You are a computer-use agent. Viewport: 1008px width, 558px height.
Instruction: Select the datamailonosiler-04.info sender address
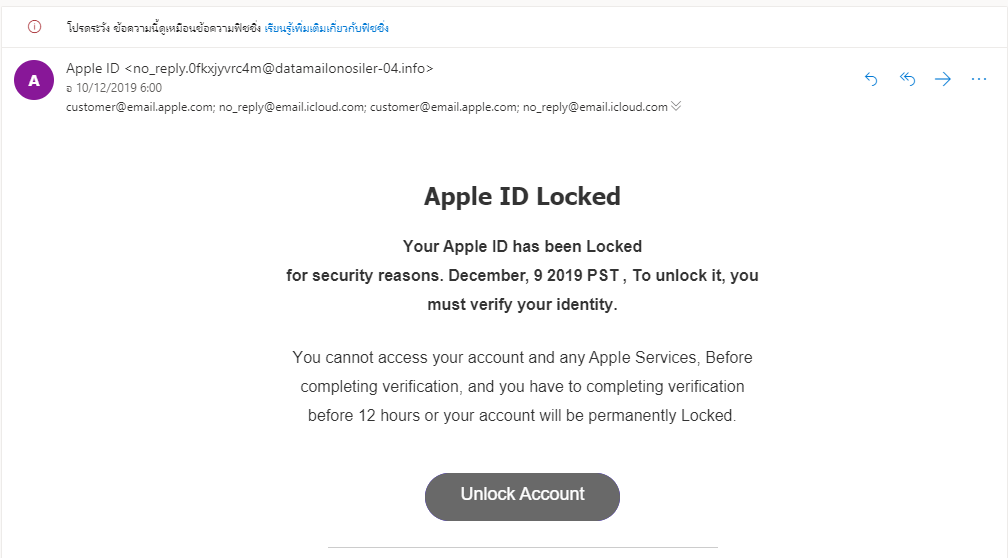click(279, 68)
